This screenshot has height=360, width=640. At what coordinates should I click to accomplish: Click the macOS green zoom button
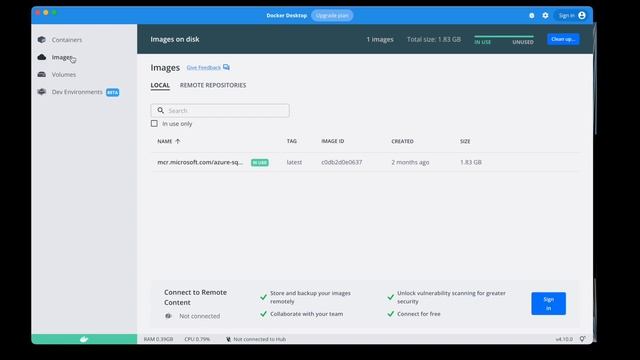point(54,13)
